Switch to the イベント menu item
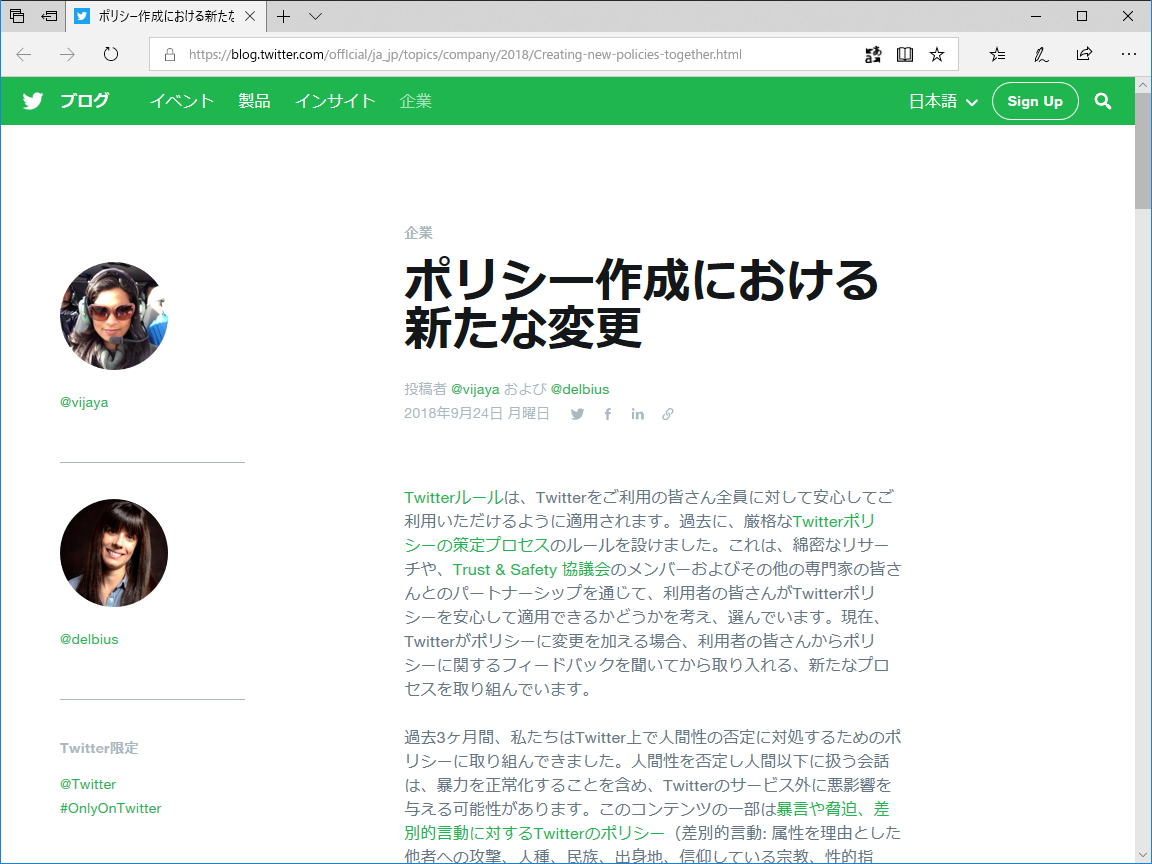Image resolution: width=1152 pixels, height=864 pixels. tap(181, 101)
